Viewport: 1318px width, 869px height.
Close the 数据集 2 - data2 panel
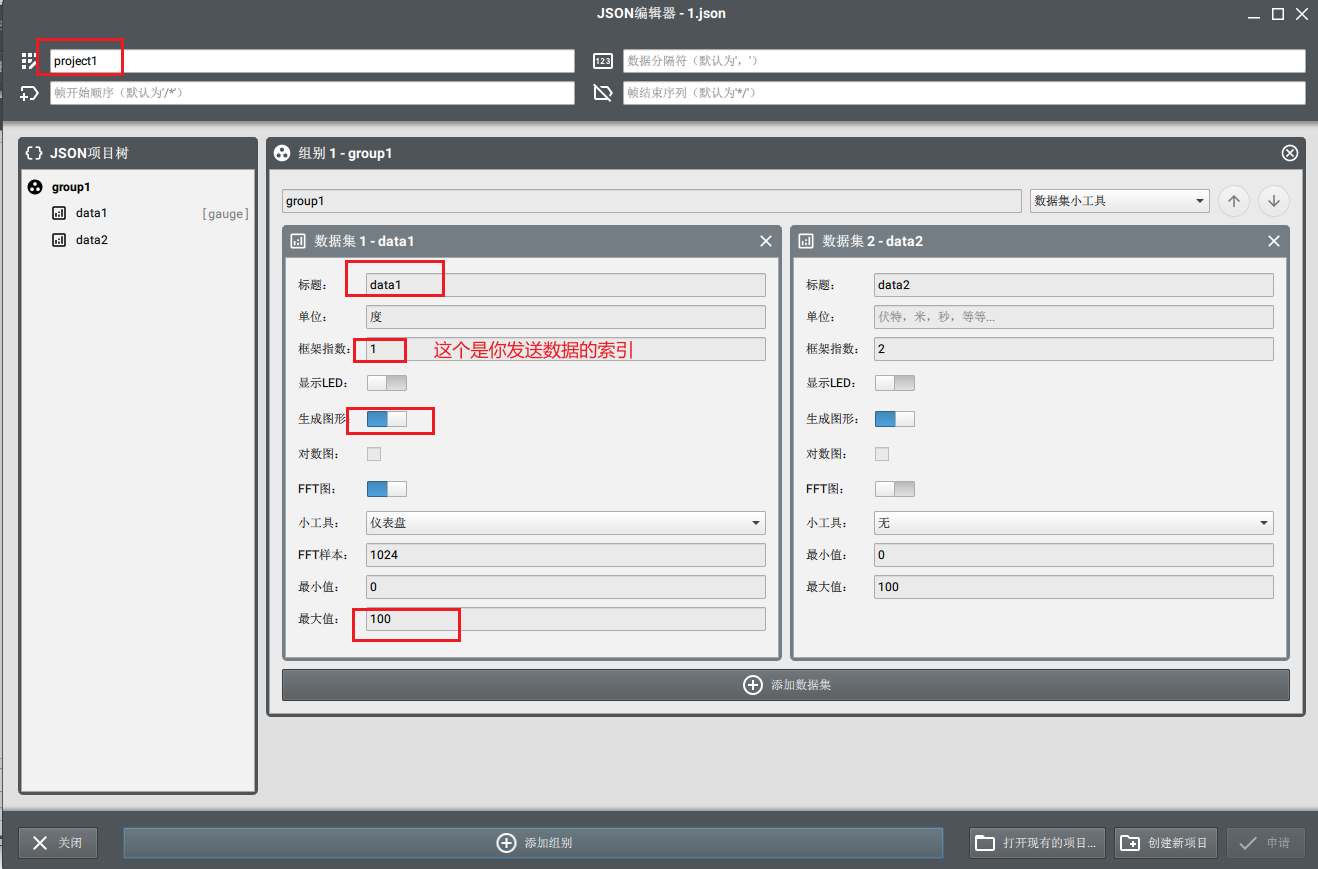[1273, 241]
